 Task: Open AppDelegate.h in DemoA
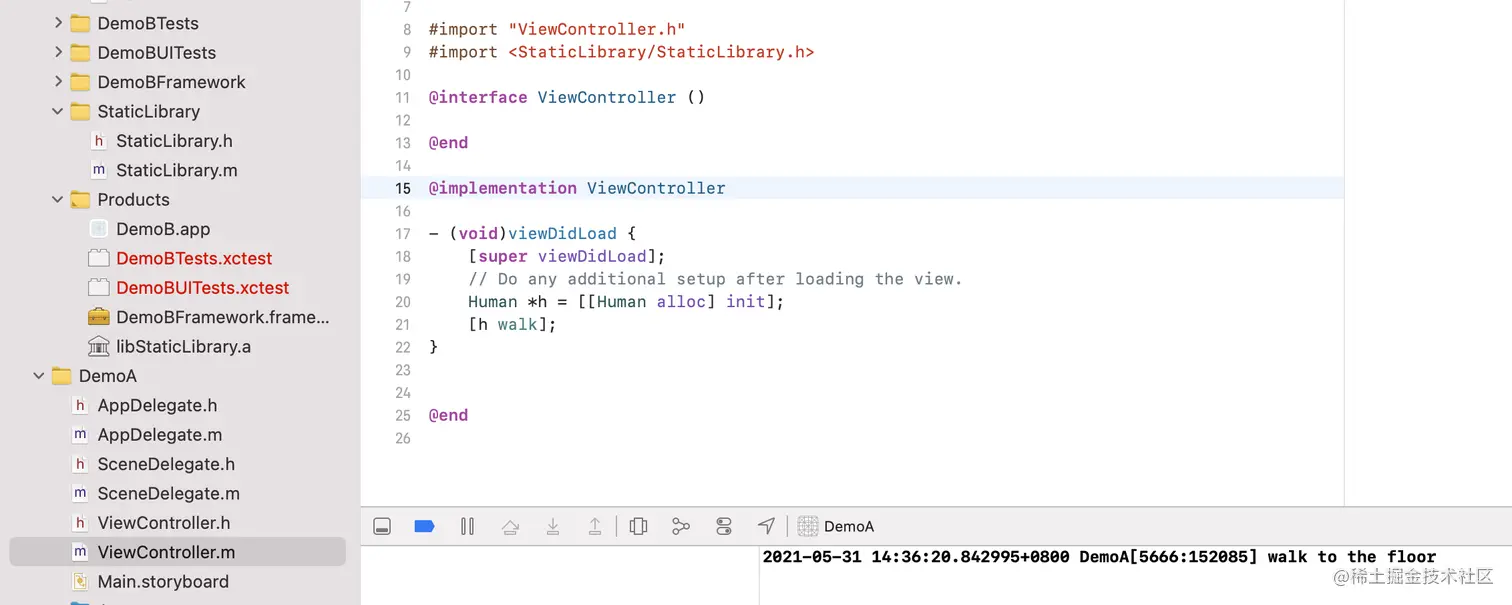(157, 405)
